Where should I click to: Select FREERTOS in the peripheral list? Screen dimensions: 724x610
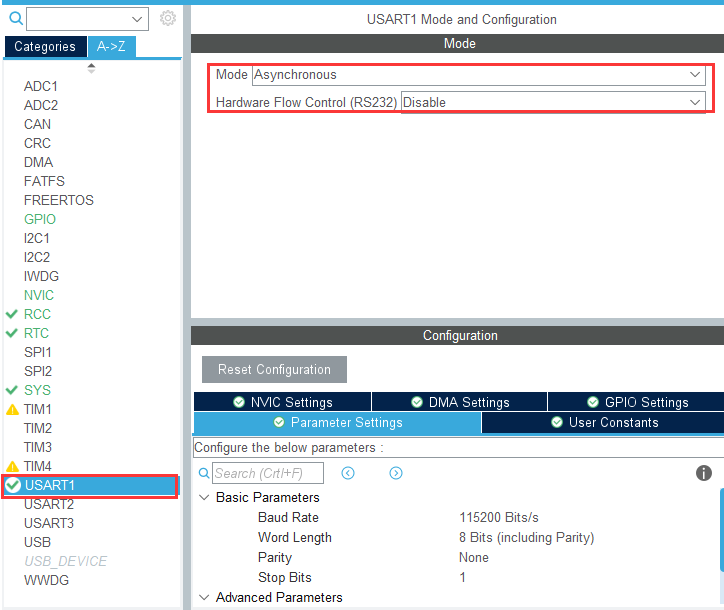[59, 200]
